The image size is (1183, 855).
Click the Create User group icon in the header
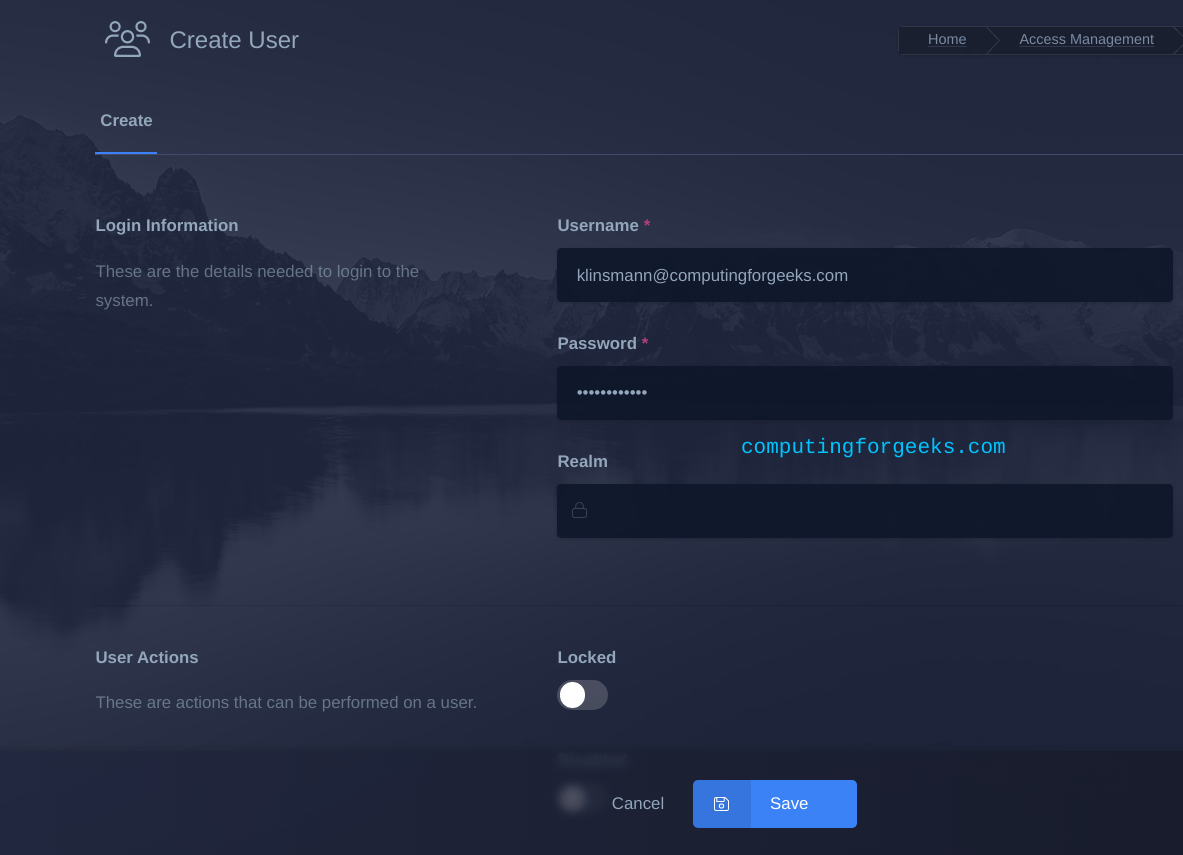pyautogui.click(x=127, y=38)
